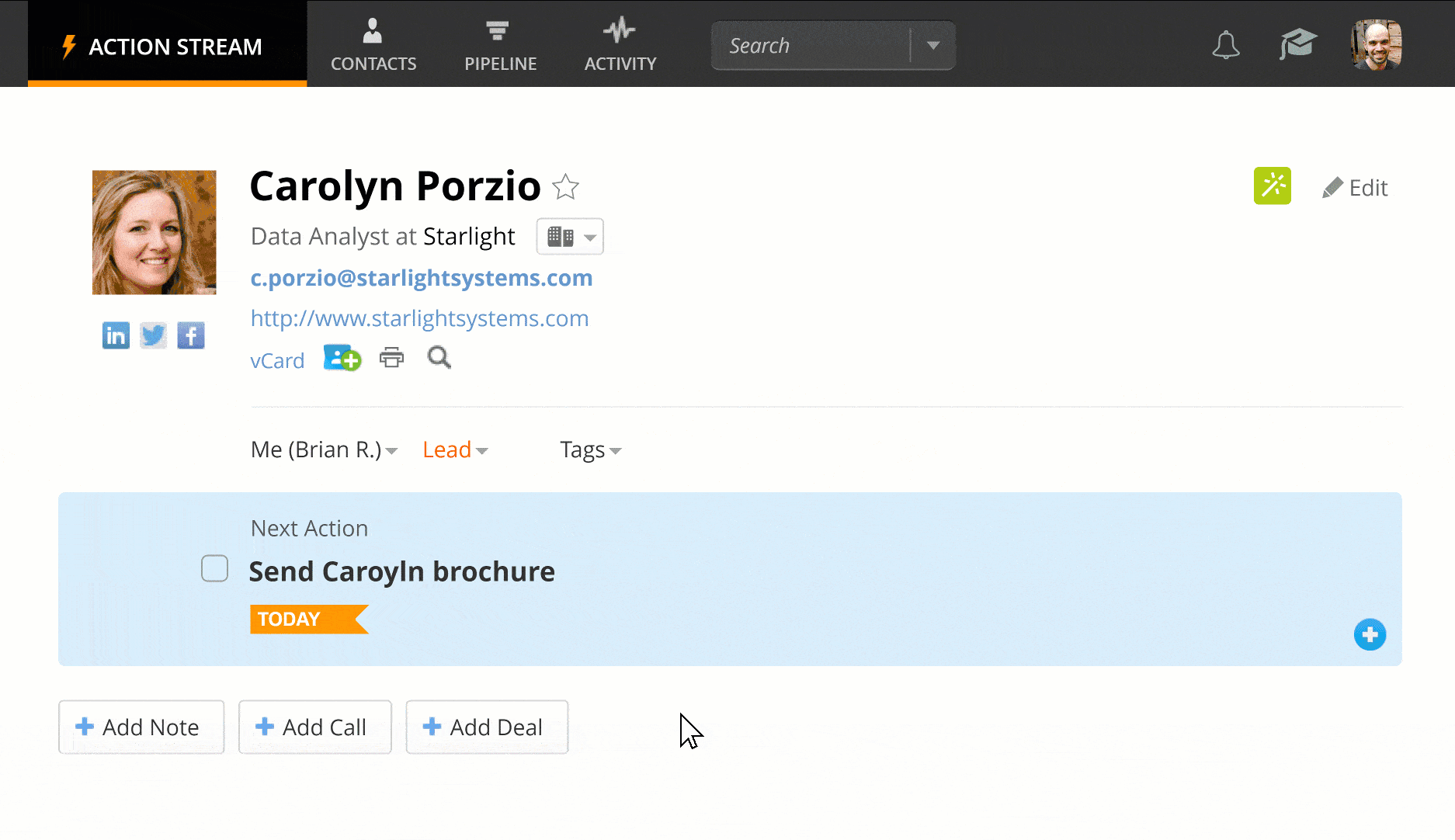Click Carolyn Porzio's contact photo
1455x840 pixels.
(155, 232)
